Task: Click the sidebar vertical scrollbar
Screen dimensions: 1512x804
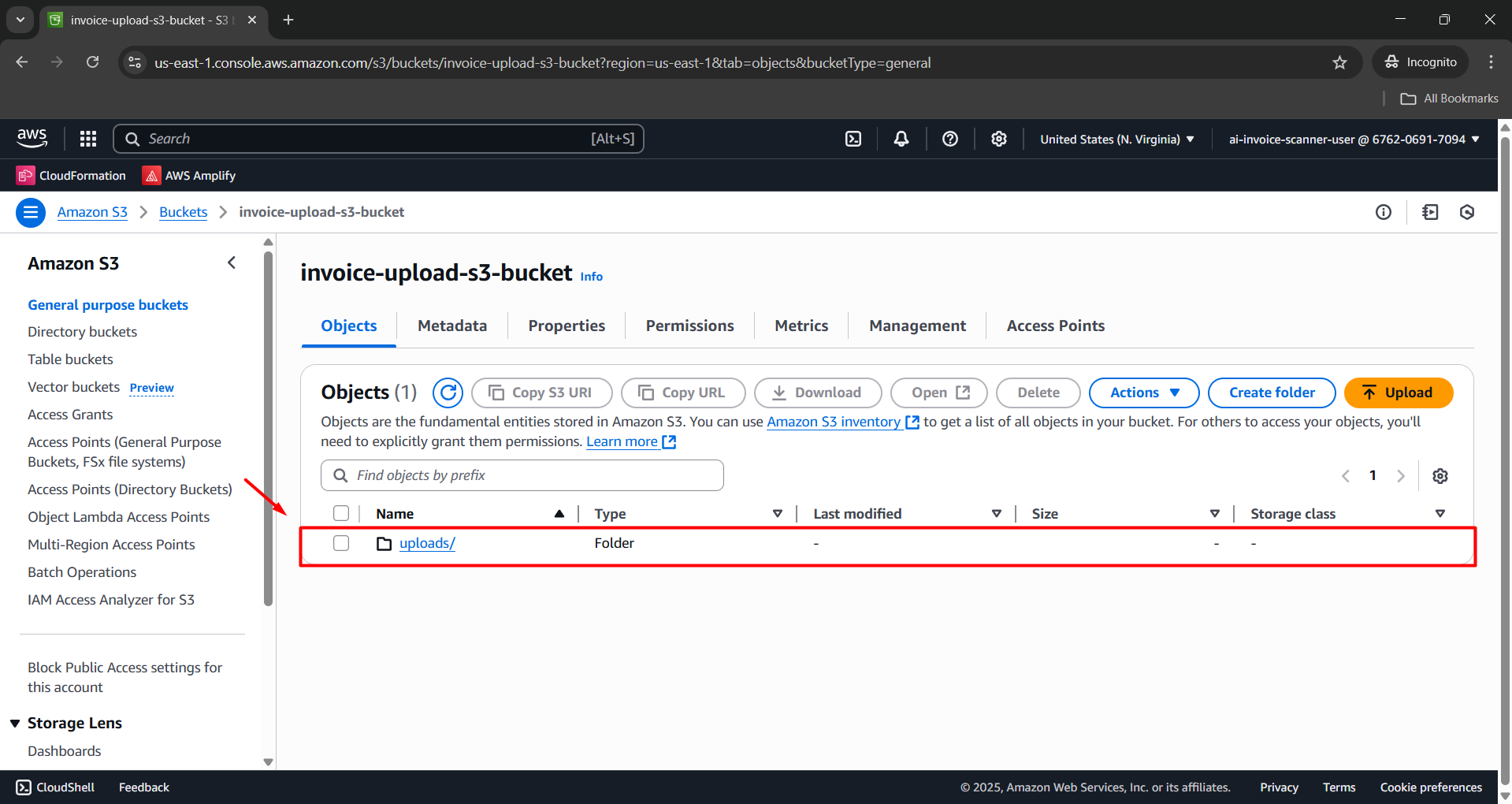Action: pyautogui.click(x=268, y=426)
